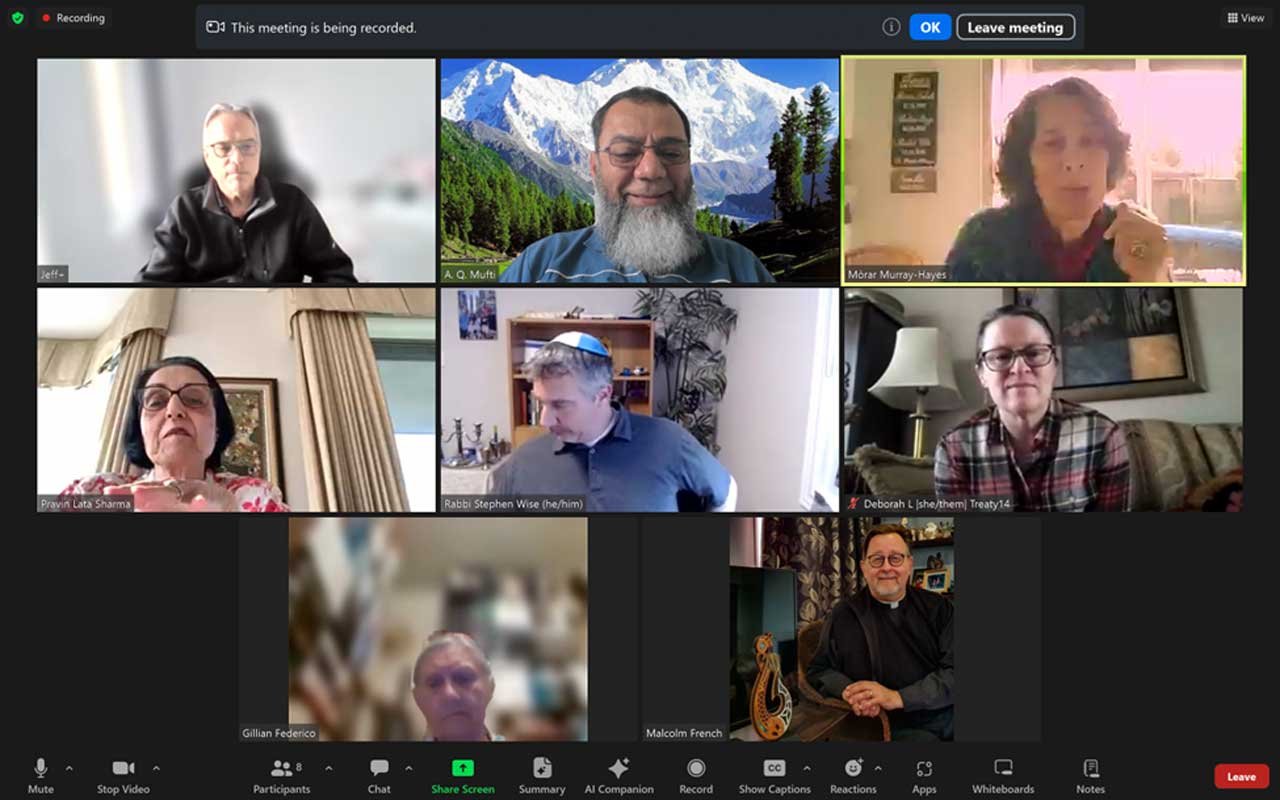The width and height of the screenshot is (1280, 800).
Task: Dismiss recording notice with OK
Action: [930, 27]
